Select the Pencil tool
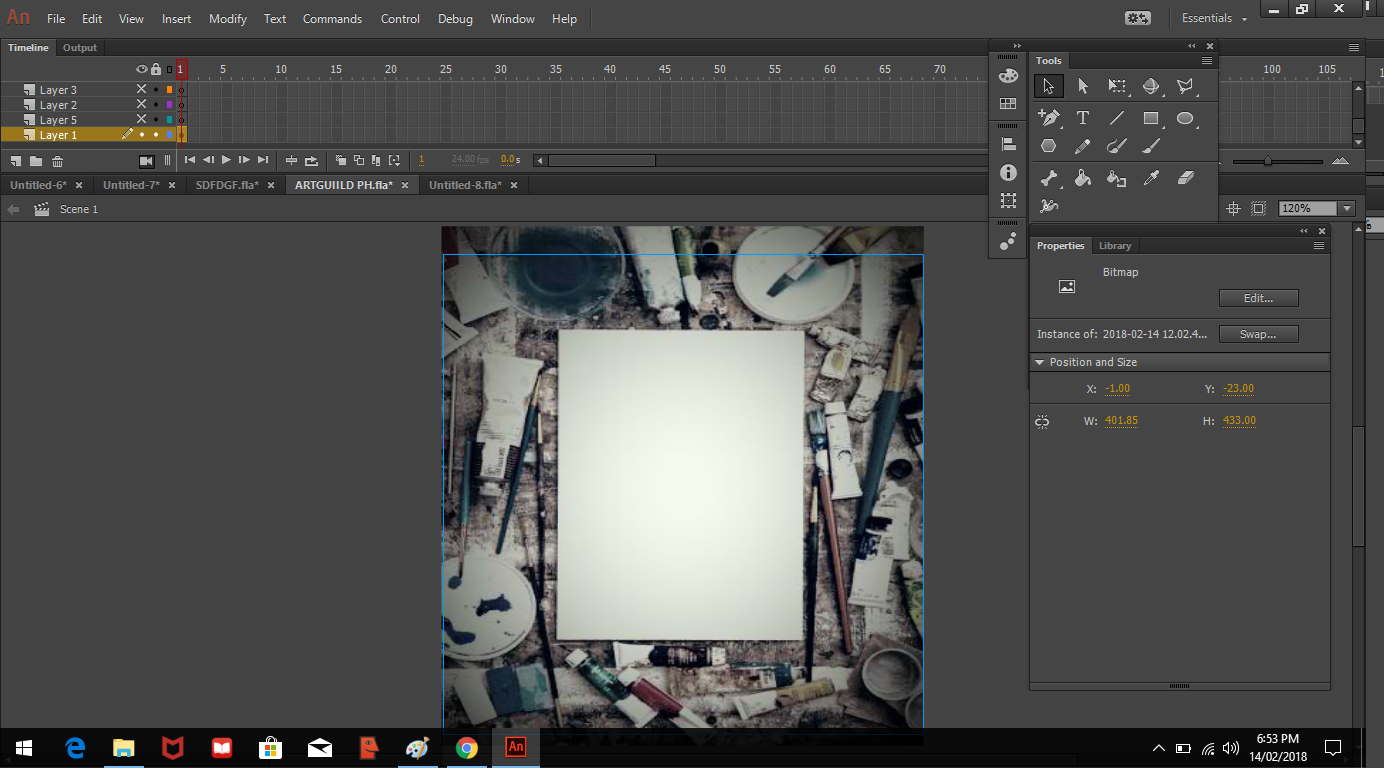The image size is (1384, 768). [1082, 146]
